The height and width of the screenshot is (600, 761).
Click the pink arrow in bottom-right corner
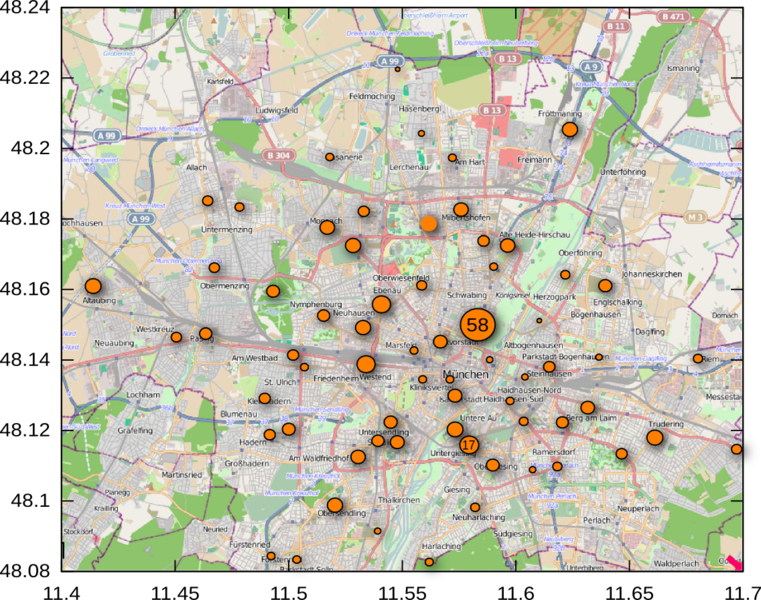[x=733, y=563]
